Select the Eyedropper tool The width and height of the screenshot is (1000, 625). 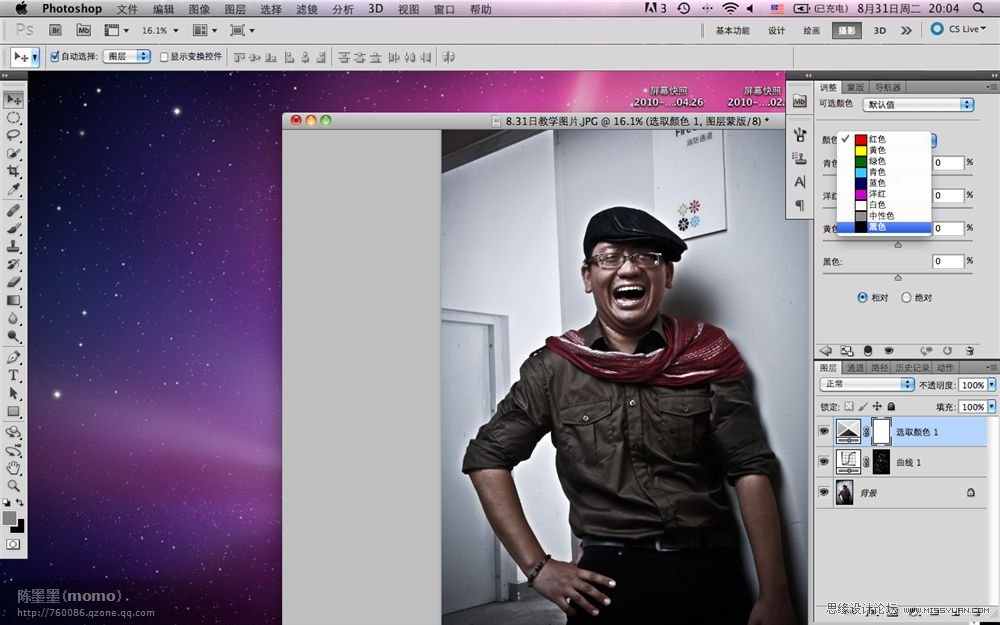13,189
